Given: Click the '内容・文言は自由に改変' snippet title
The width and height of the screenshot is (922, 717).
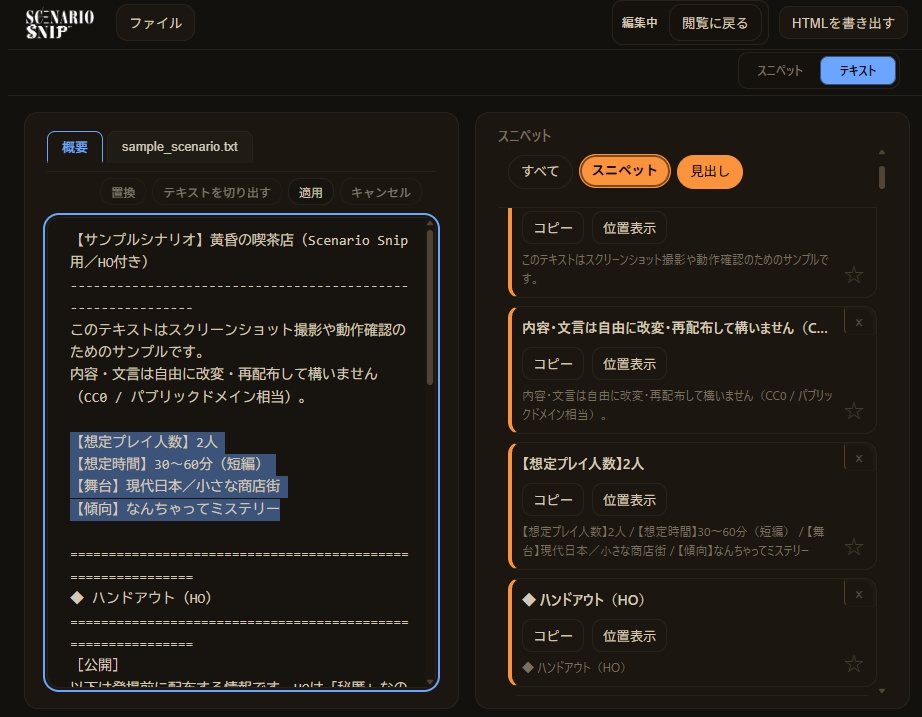Looking at the screenshot, I should (x=675, y=328).
